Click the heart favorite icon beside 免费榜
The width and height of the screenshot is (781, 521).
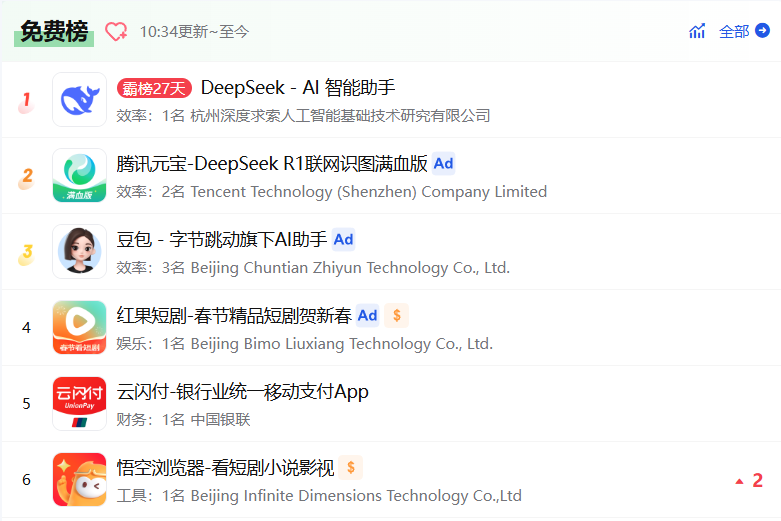116,32
